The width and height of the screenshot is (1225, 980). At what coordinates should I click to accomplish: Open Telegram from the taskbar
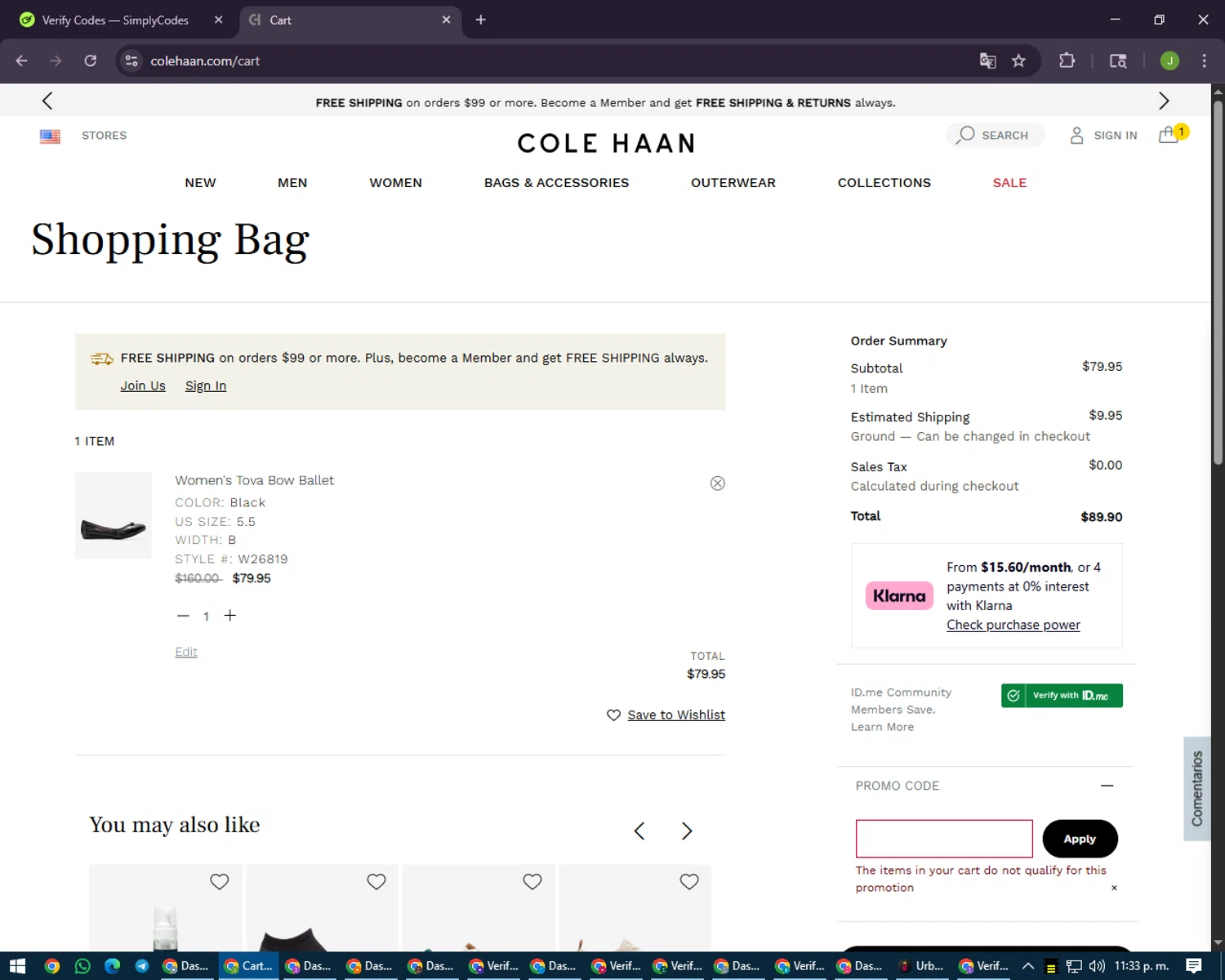click(x=142, y=966)
